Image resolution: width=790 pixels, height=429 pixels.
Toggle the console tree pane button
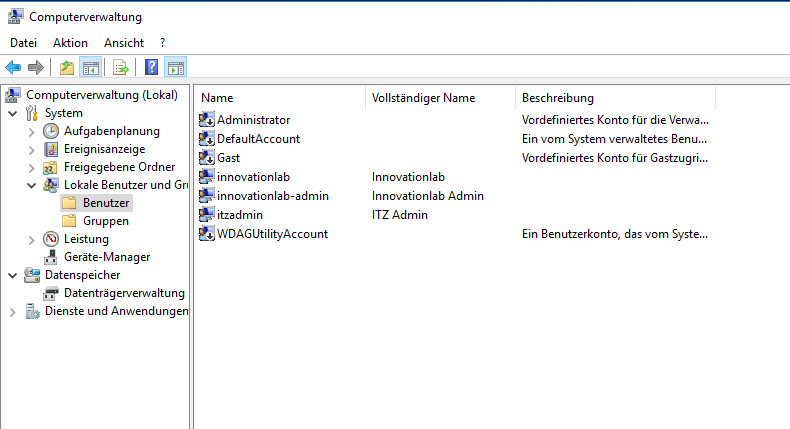pos(90,68)
